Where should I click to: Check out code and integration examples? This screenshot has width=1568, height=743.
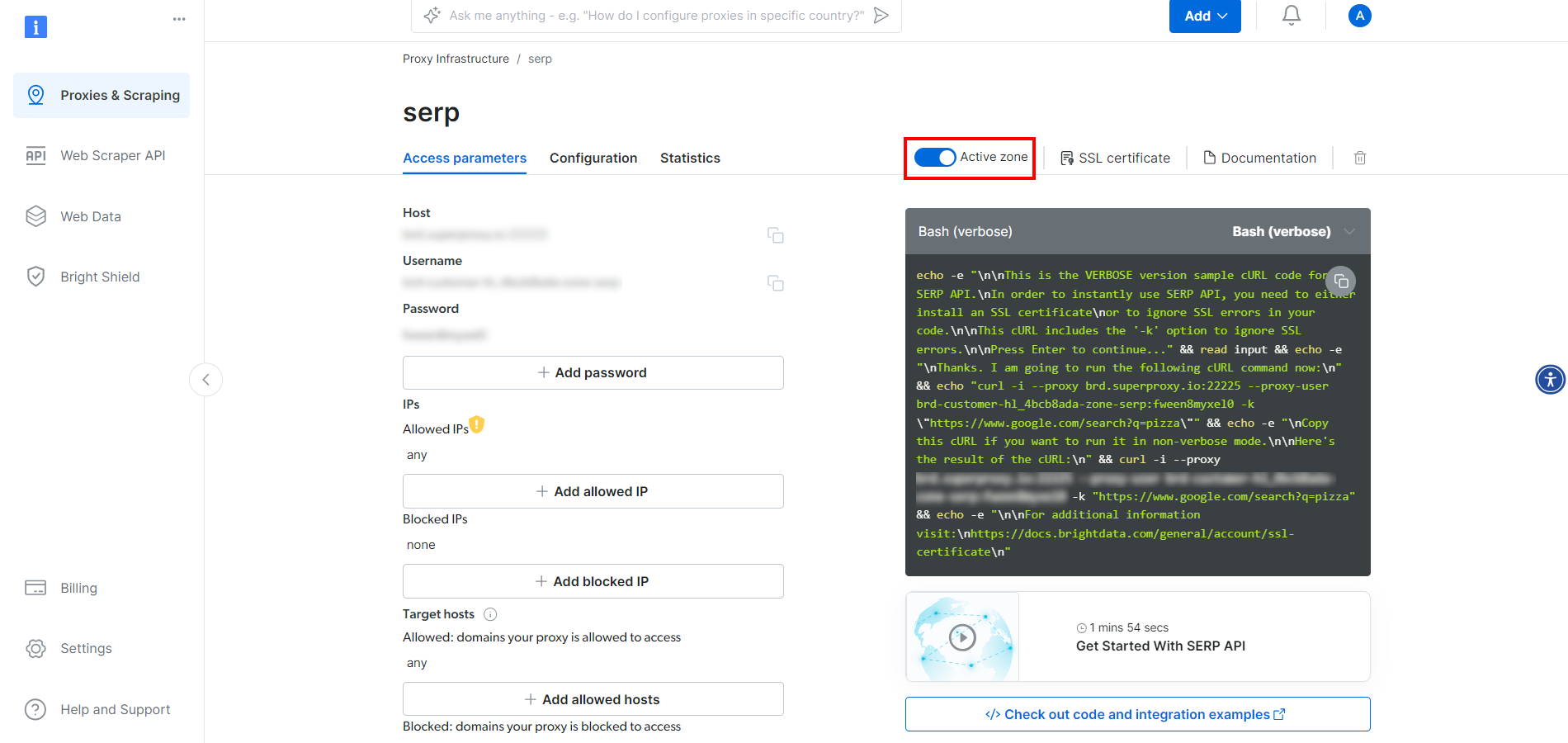[x=1136, y=714]
